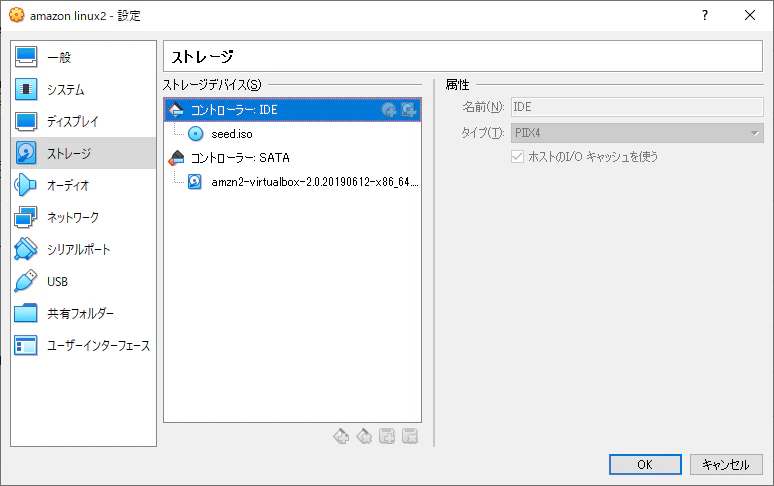Screen dimensions: 774x486
Task: Select the コントローラー: SATA row
Action: point(292,158)
